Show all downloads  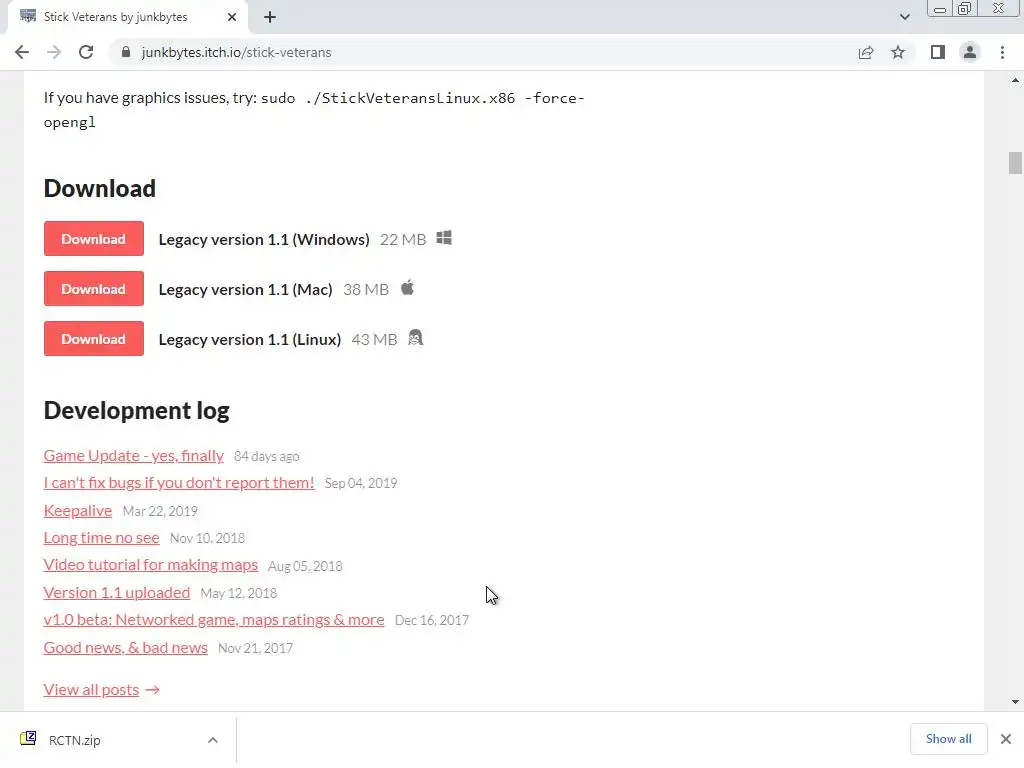(948, 739)
